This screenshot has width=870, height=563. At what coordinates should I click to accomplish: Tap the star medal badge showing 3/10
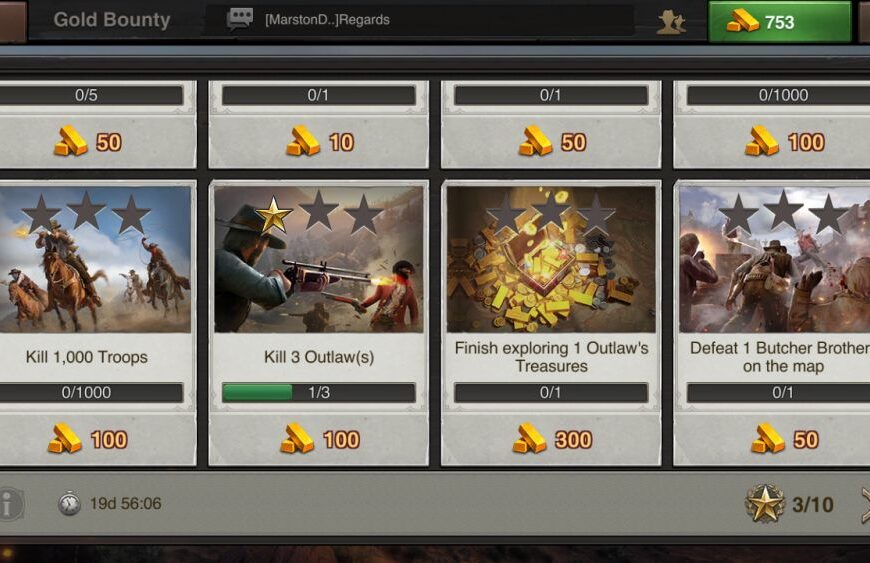[x=765, y=504]
